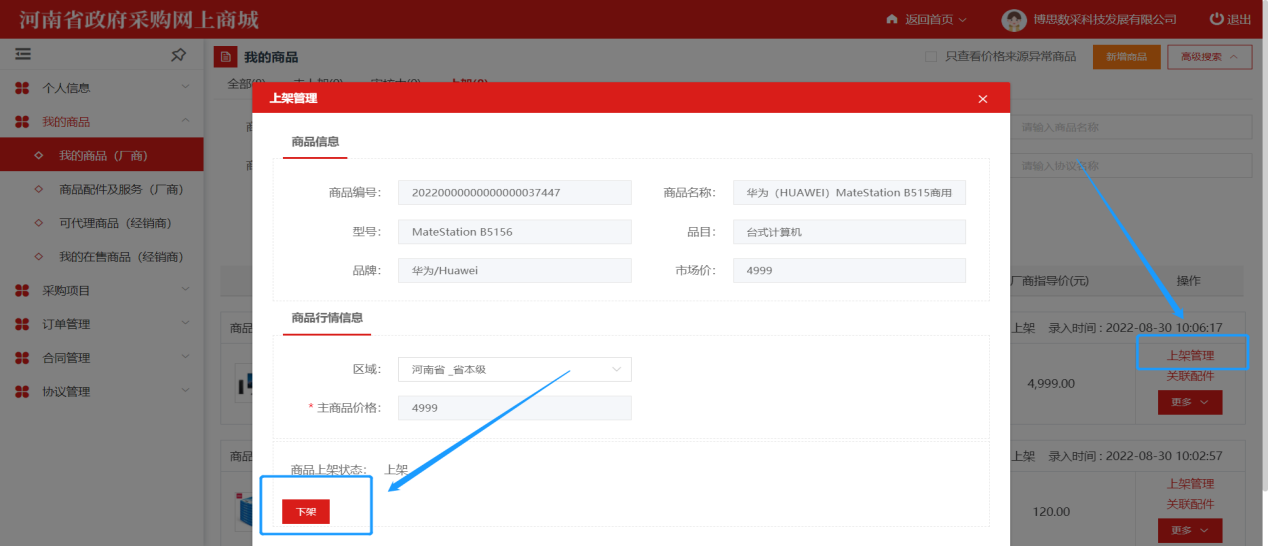The width and height of the screenshot is (1268, 546).
Task: Expand the 个人信息 chevron
Action: pyautogui.click(x=185, y=88)
